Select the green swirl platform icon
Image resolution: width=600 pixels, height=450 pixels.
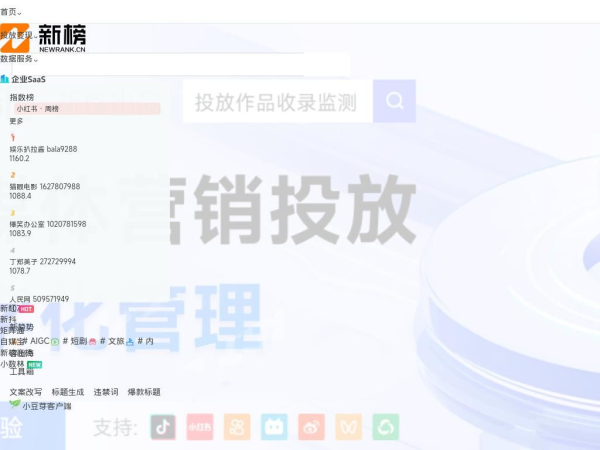click(x=386, y=427)
